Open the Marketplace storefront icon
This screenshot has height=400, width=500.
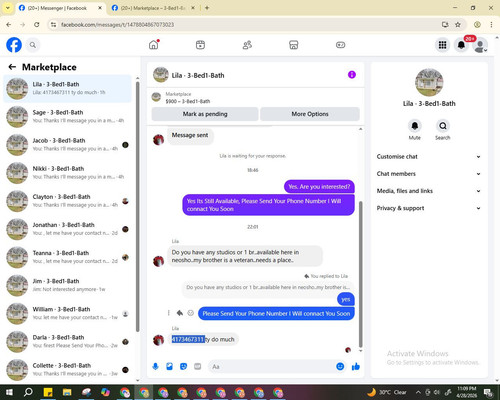[x=294, y=45]
